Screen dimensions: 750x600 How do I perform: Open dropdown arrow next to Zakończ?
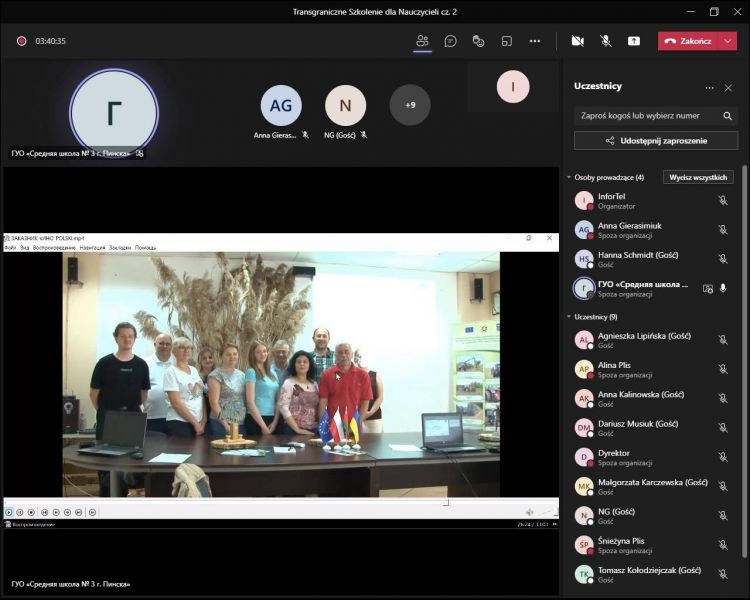coord(728,41)
